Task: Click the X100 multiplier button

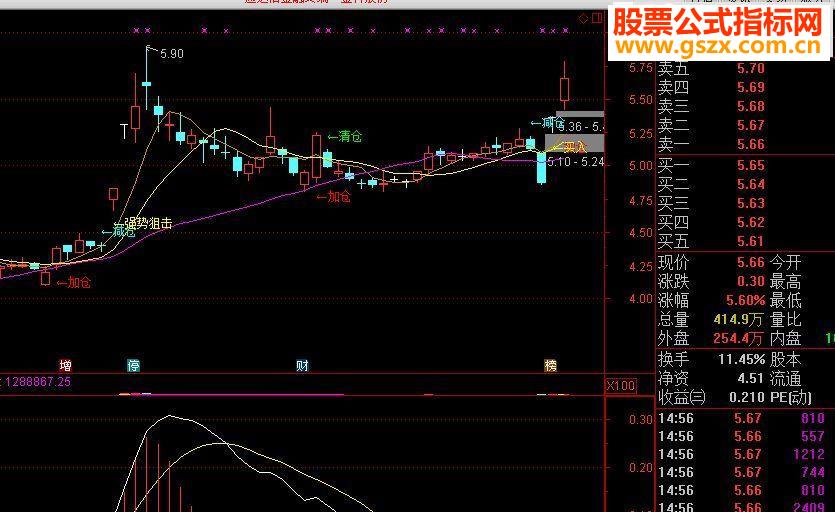Action: point(621,385)
